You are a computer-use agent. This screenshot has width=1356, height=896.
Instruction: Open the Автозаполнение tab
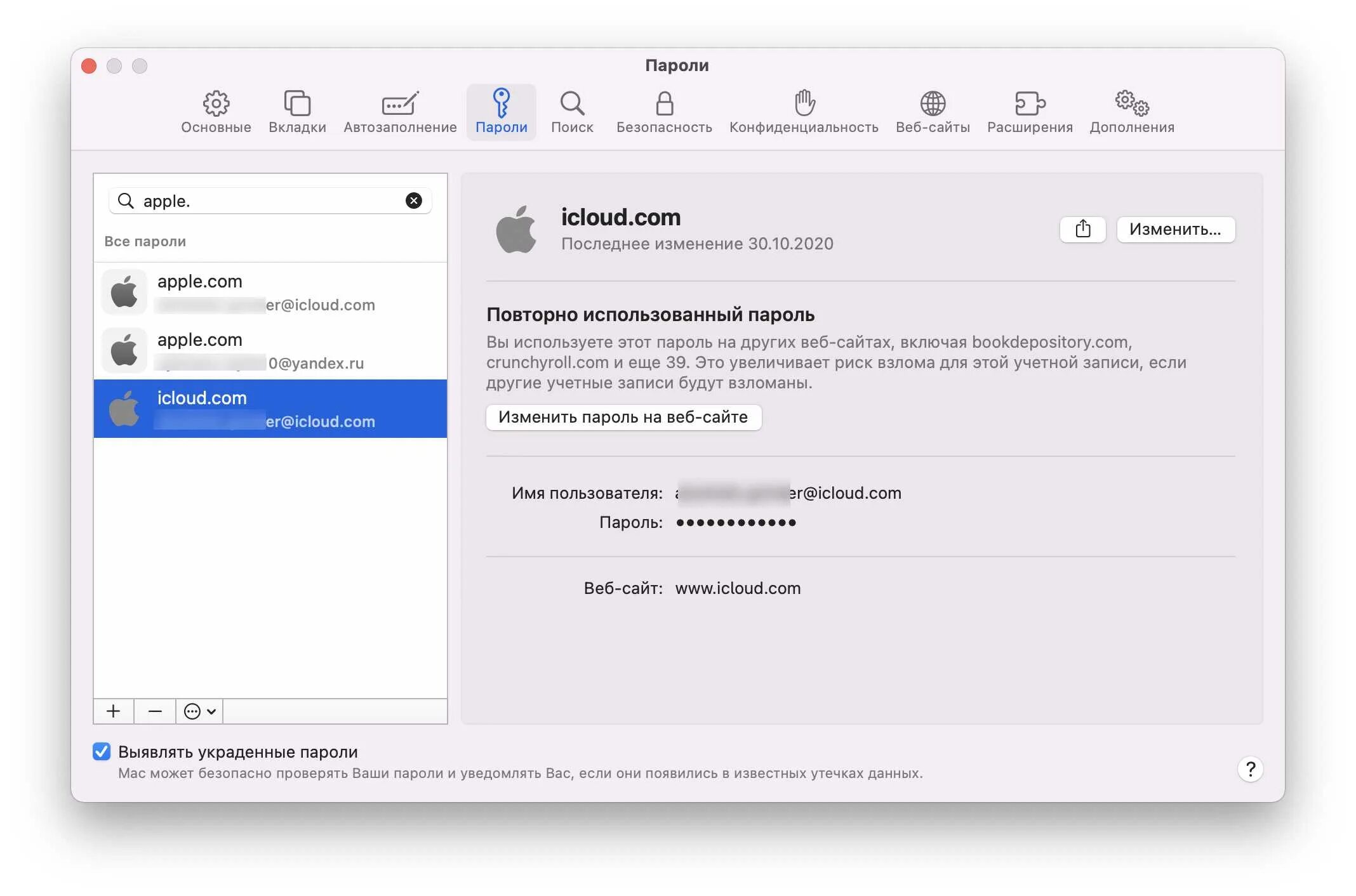click(400, 112)
